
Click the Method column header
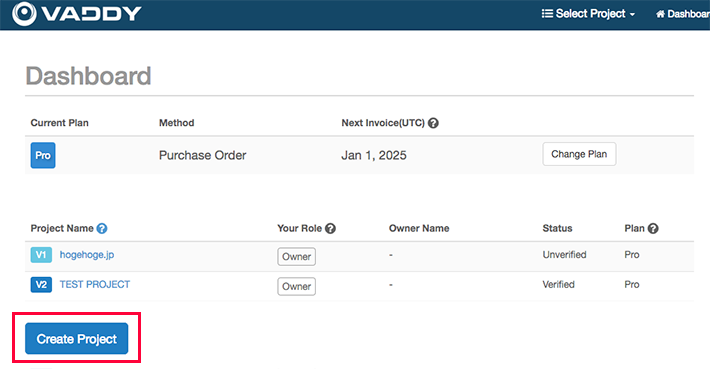click(177, 123)
